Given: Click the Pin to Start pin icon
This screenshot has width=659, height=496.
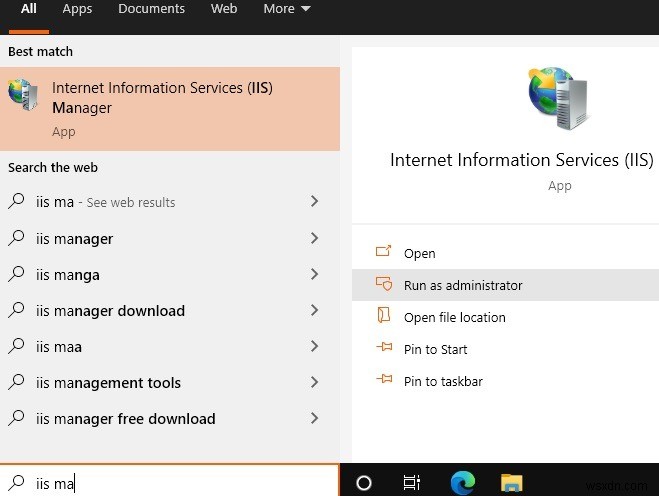Looking at the screenshot, I should [384, 347].
